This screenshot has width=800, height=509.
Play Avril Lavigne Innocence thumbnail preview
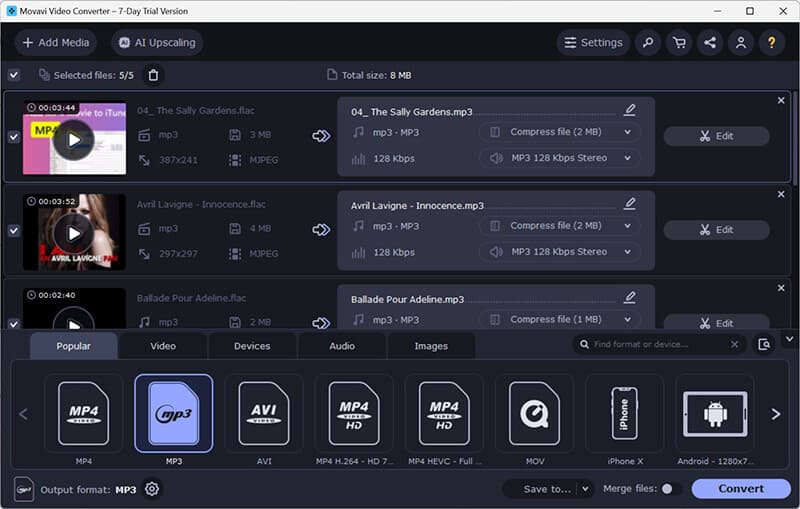click(74, 234)
